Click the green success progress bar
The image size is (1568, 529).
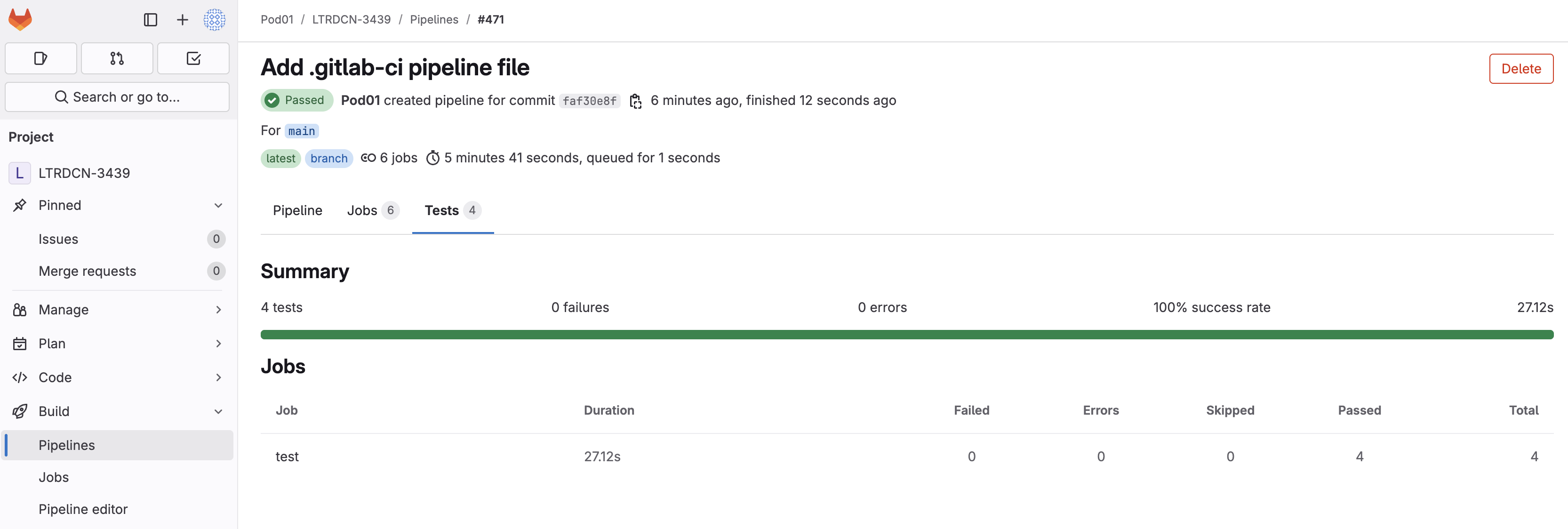pyautogui.click(x=906, y=335)
